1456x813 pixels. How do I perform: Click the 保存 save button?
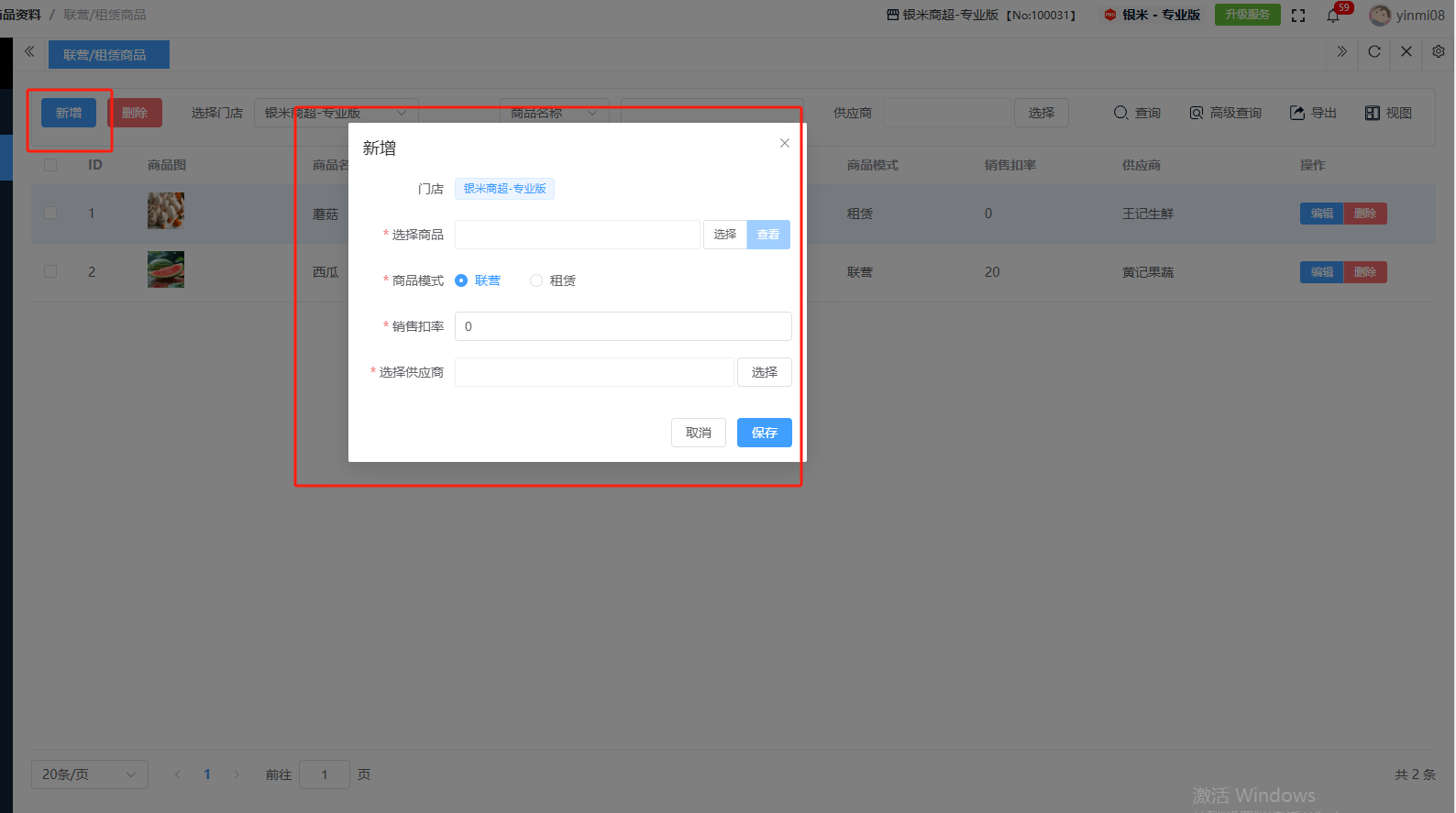coord(764,433)
